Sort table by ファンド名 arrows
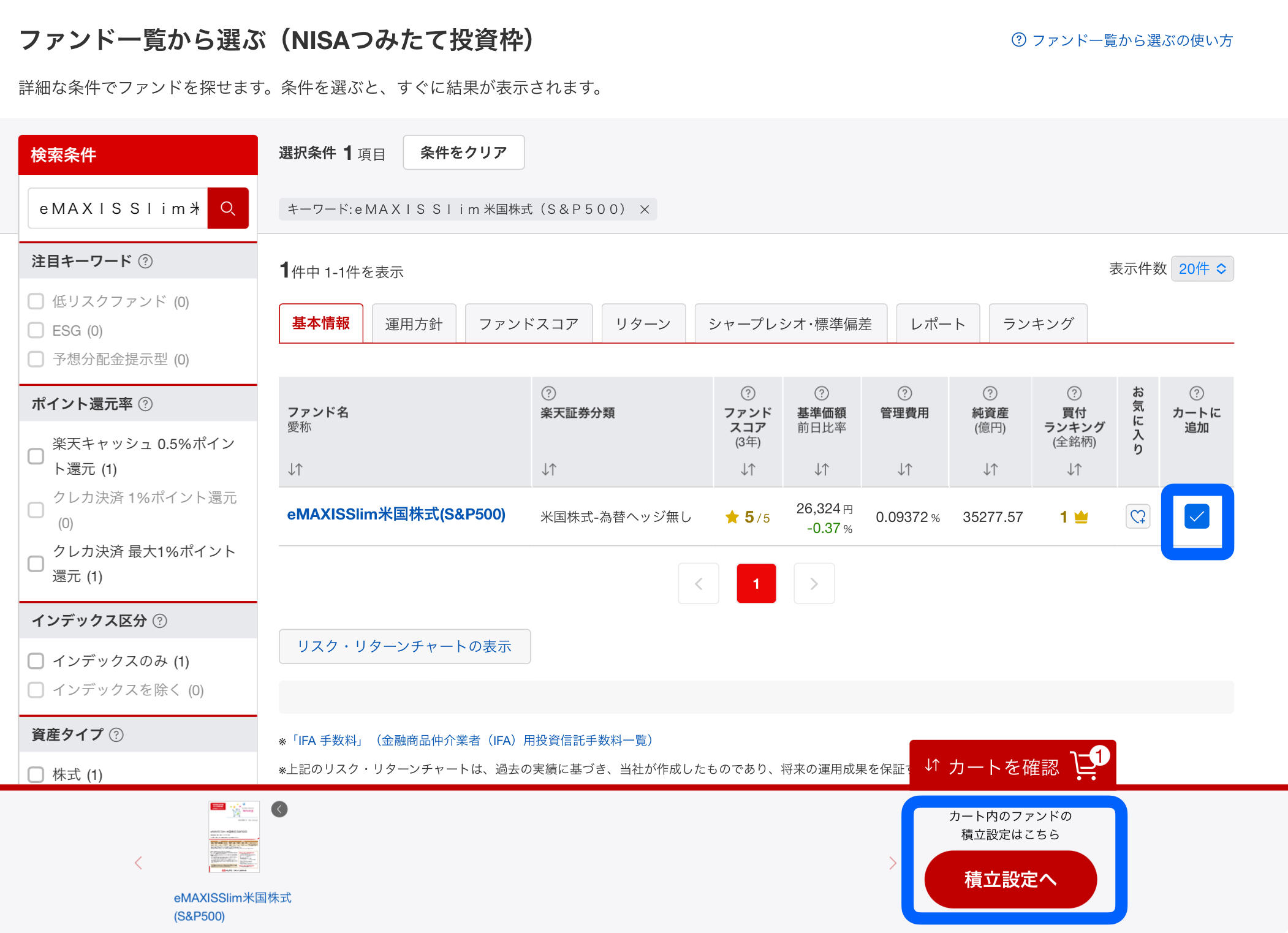Screen dimensions: 1288x933 [295, 470]
